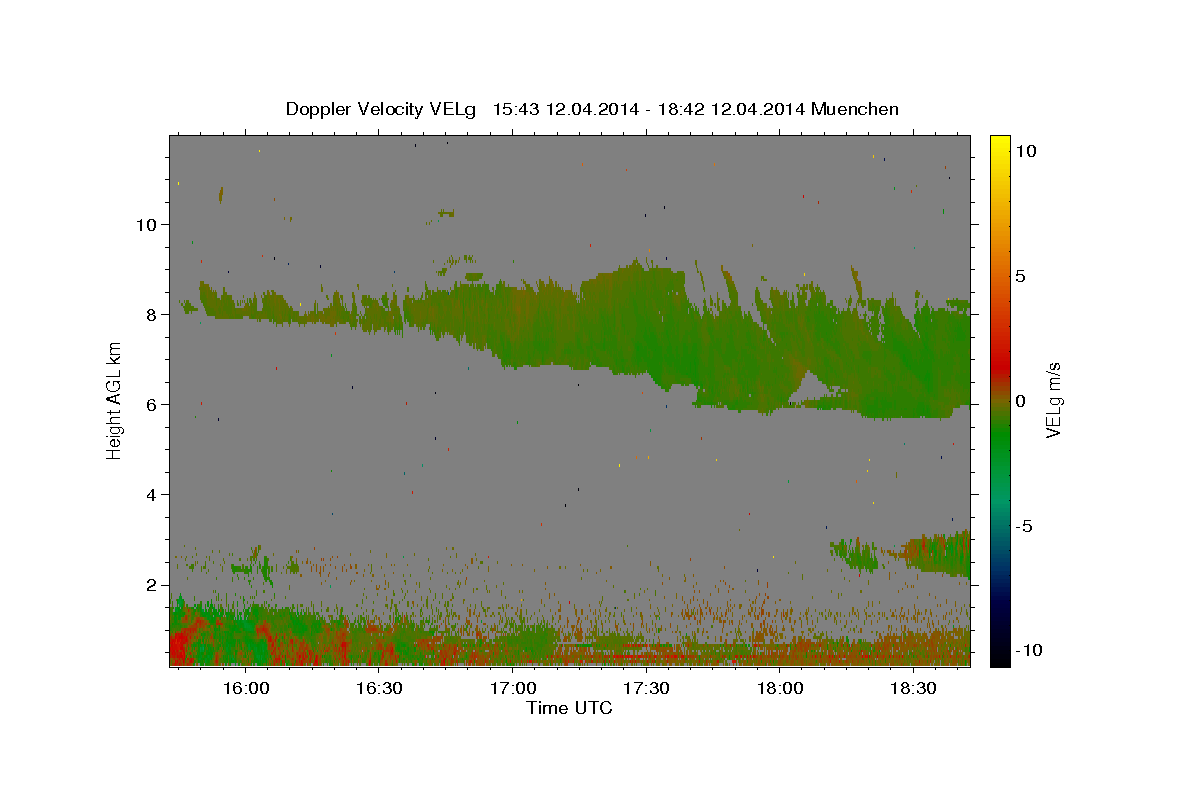The image size is (1200, 800).
Task: Click the height tick label 10
Action: pyautogui.click(x=146, y=224)
